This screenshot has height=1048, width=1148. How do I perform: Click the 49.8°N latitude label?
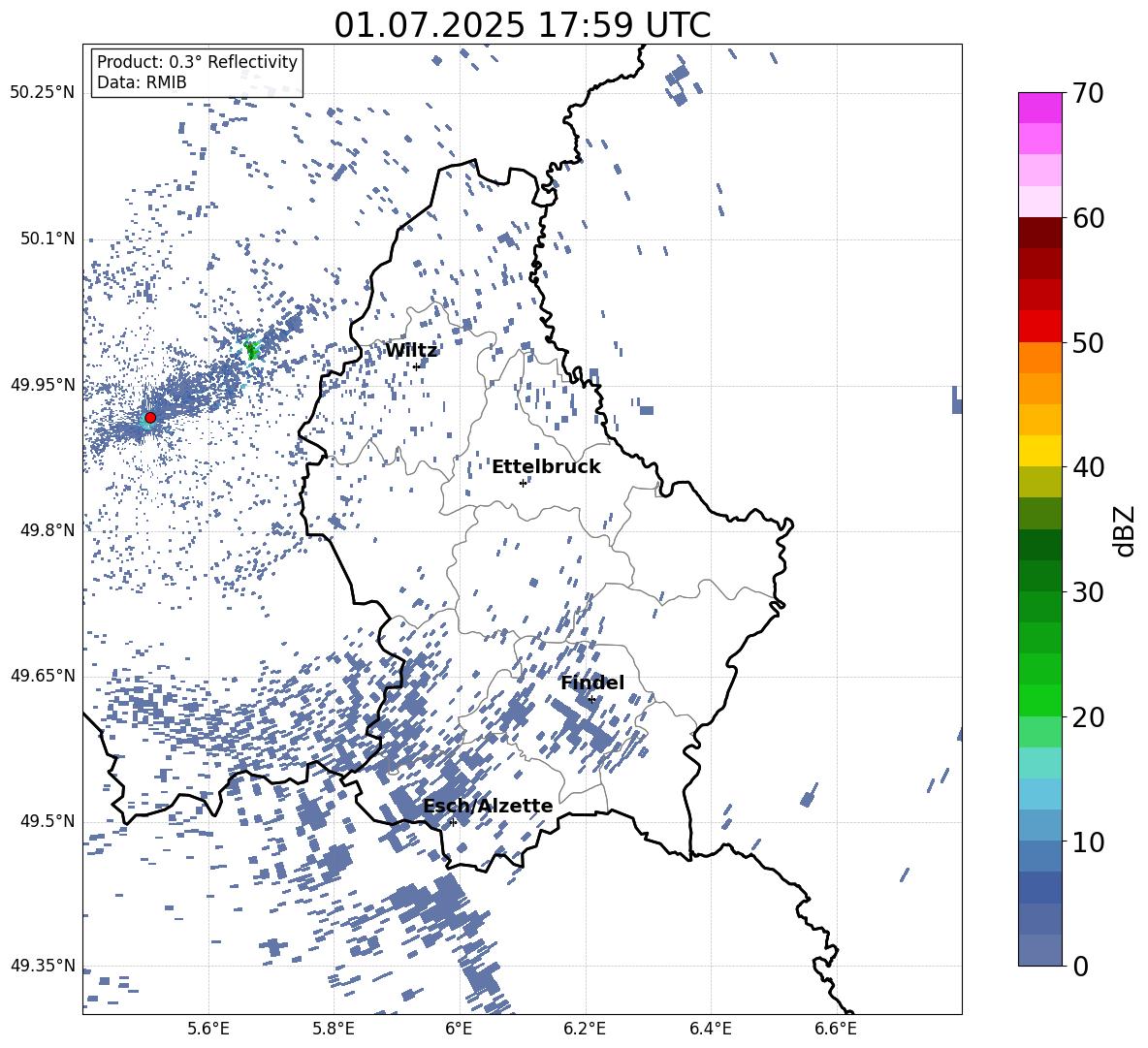click(48, 530)
